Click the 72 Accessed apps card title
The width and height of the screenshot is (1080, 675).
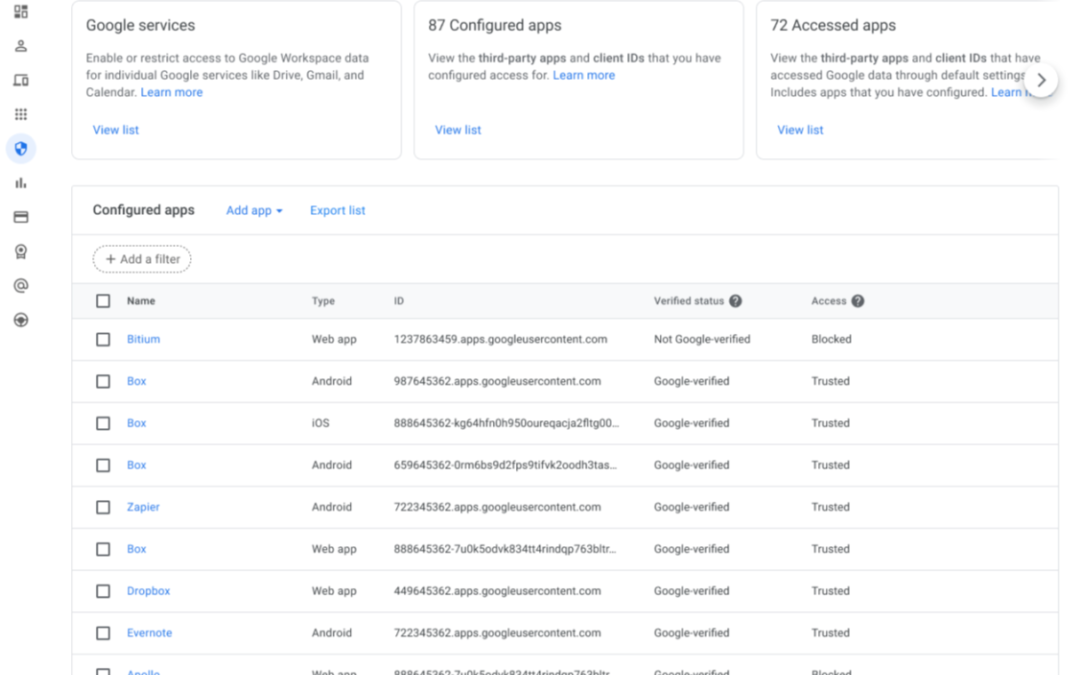click(x=833, y=25)
